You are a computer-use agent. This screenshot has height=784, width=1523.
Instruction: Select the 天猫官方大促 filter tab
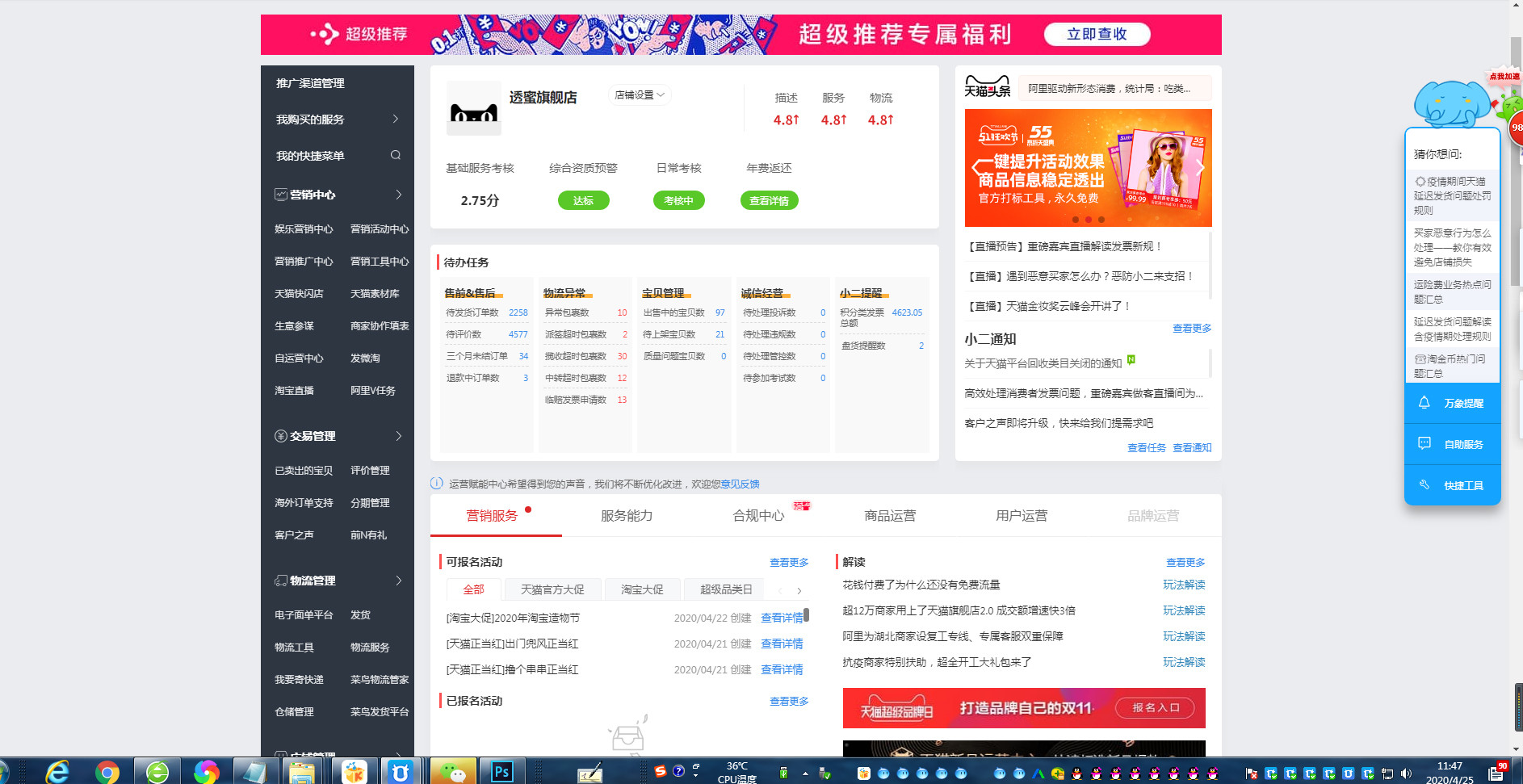pos(552,589)
